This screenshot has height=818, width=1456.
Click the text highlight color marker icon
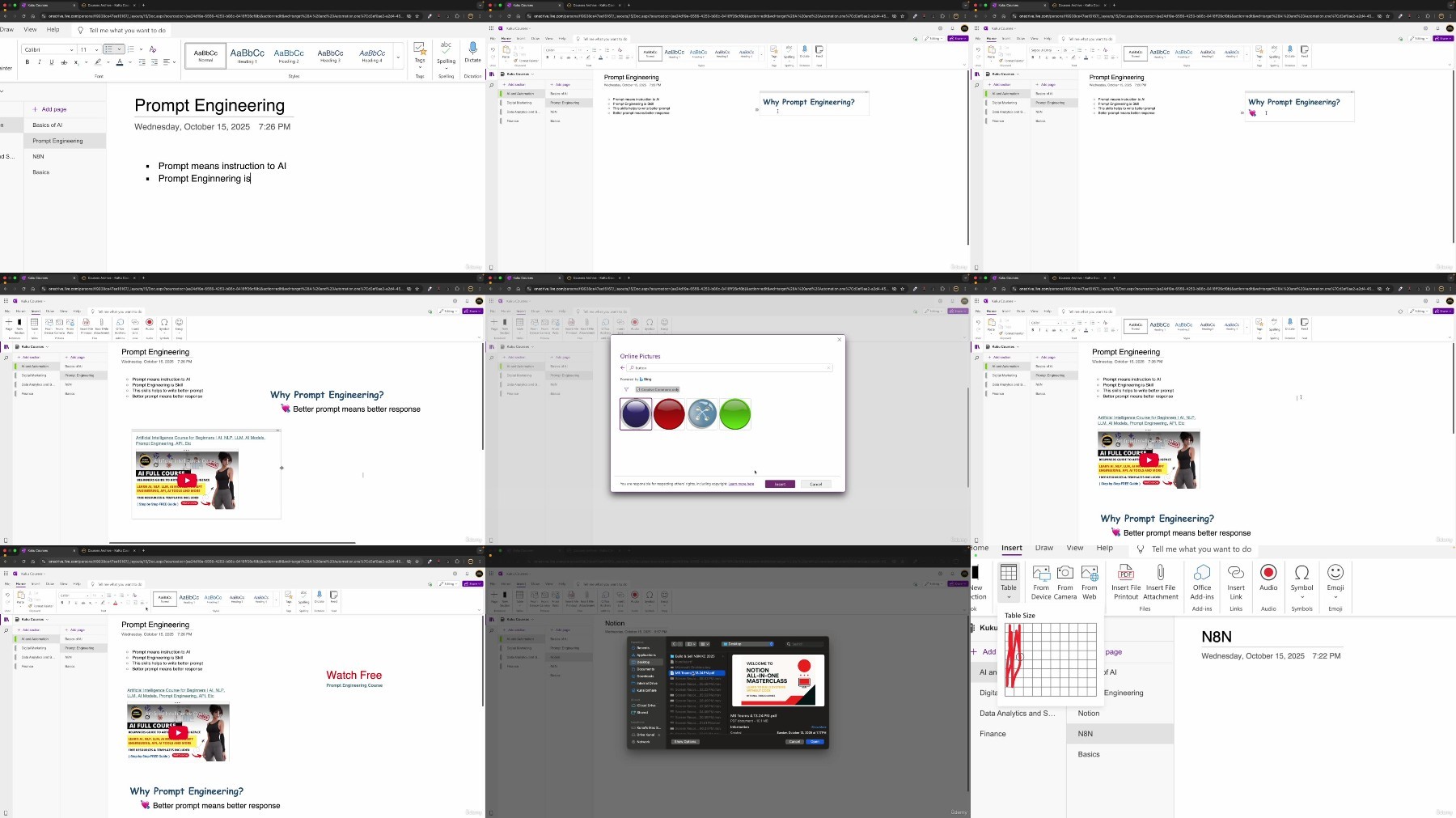click(x=98, y=61)
